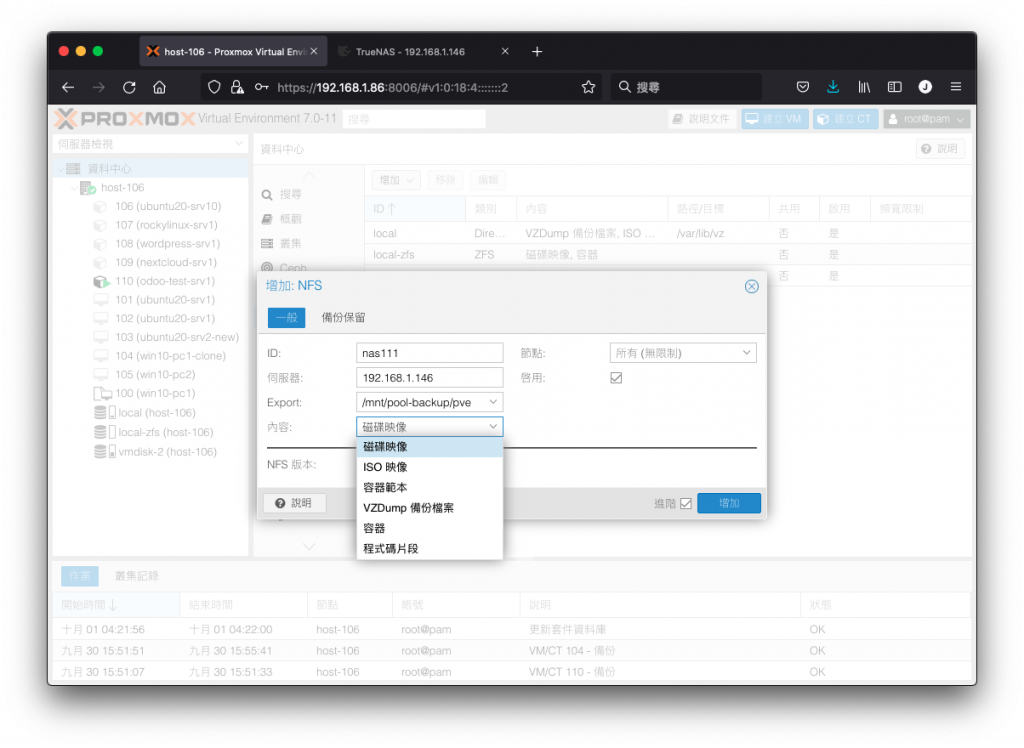Collapse the 資料中心 tree node

click(60, 169)
